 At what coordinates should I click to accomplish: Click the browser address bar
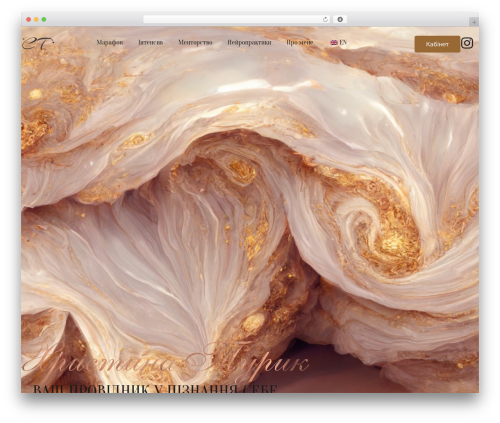pyautogui.click(x=233, y=20)
